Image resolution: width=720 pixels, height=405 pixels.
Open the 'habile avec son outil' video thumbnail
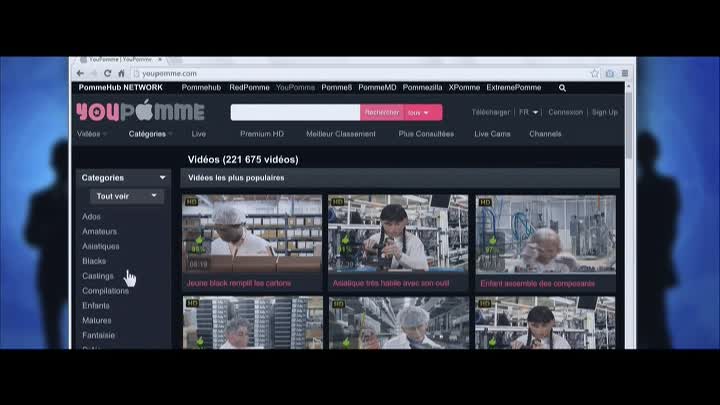tap(398, 234)
